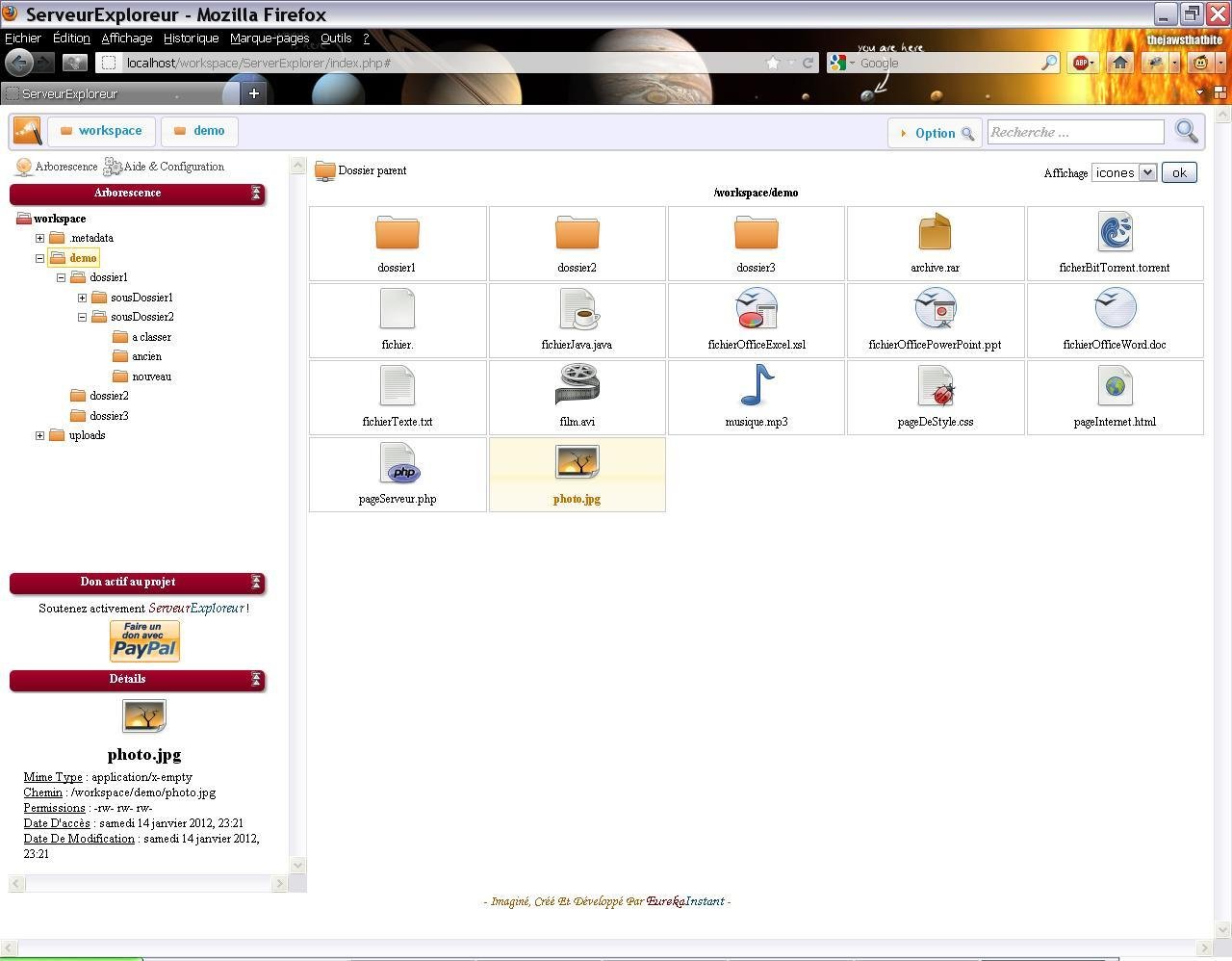Click inside the Recherche search field

coord(1075,132)
